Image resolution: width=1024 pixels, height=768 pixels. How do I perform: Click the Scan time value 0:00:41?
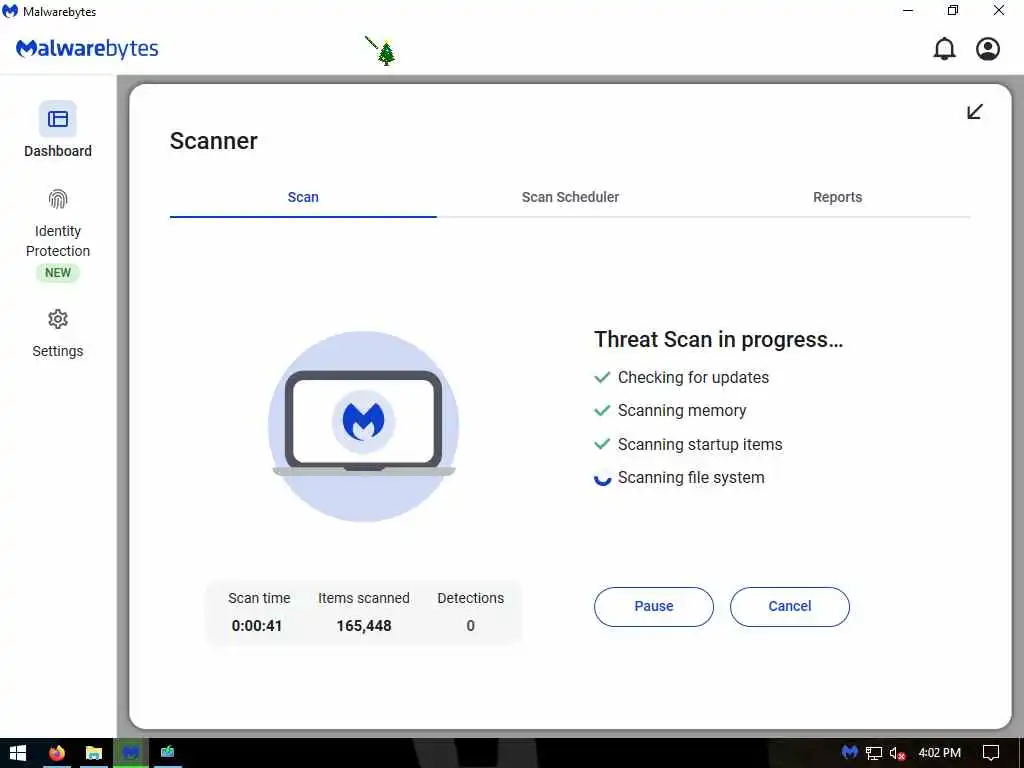point(257,626)
